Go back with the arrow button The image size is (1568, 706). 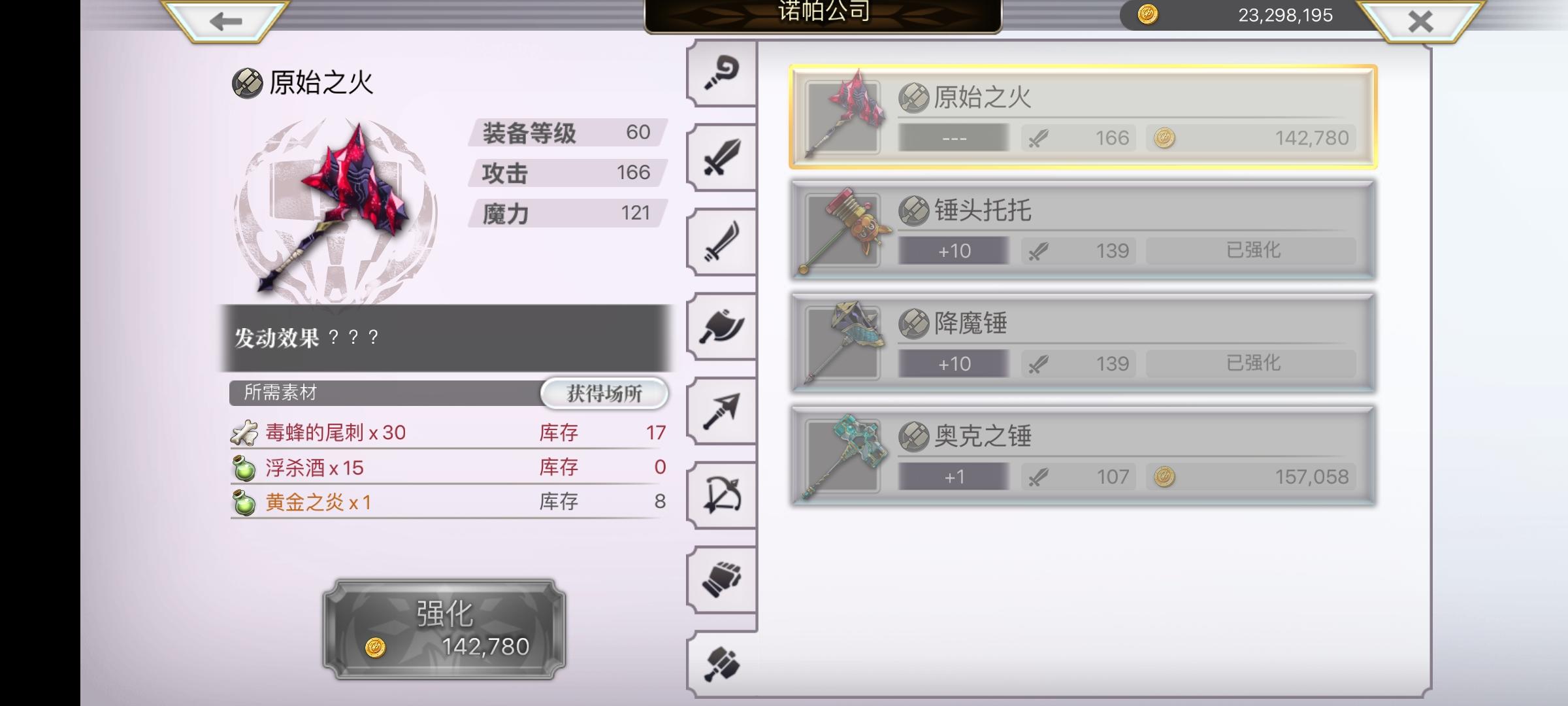coord(225,21)
